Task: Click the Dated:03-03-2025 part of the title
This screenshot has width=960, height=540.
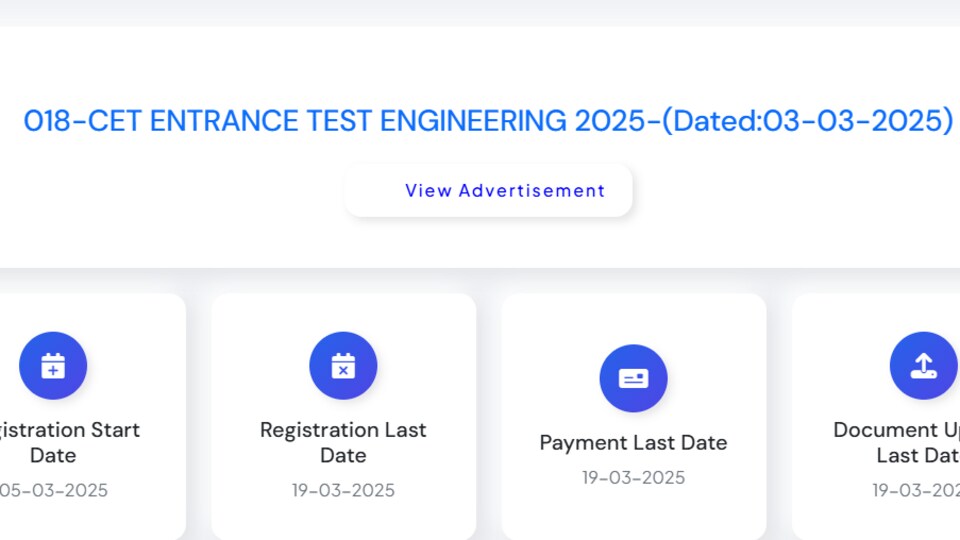Action: (808, 121)
